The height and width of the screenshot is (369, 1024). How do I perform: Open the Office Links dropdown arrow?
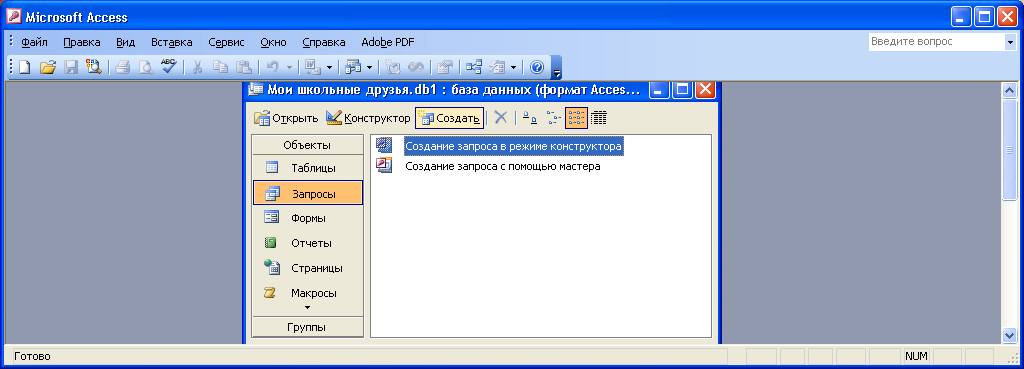[329, 67]
